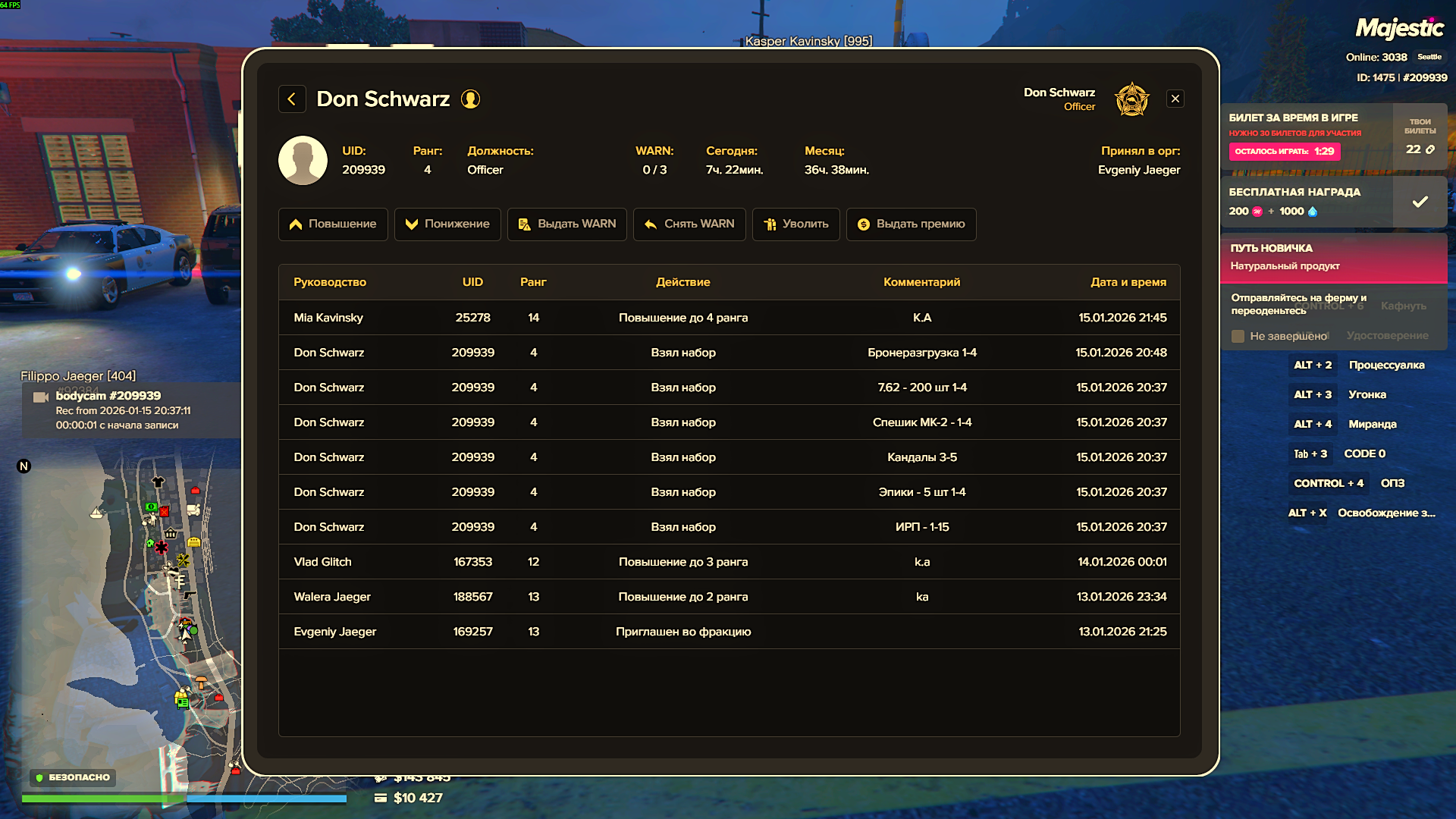Click the Повышение promote button

pos(333,224)
